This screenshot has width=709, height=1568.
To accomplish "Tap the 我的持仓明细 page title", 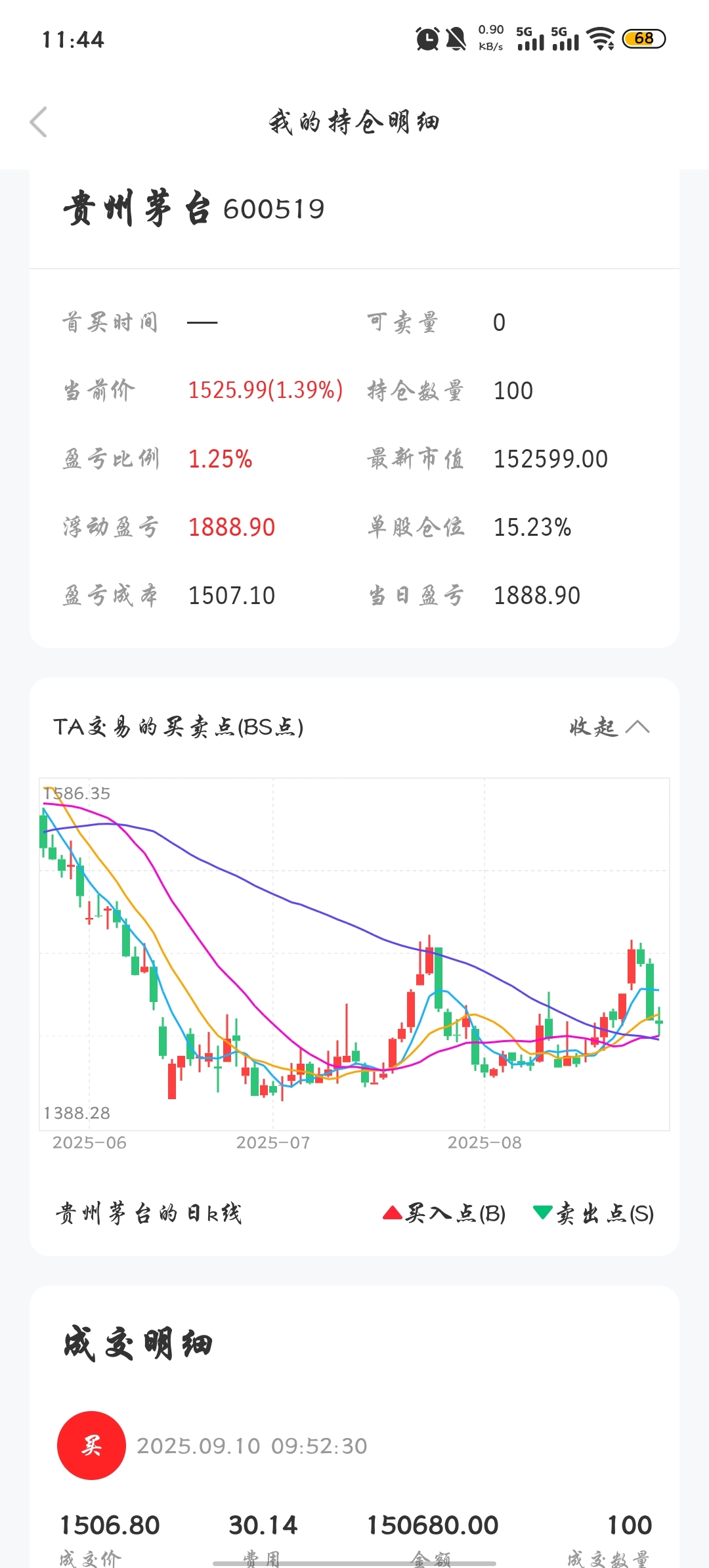I will [x=354, y=122].
